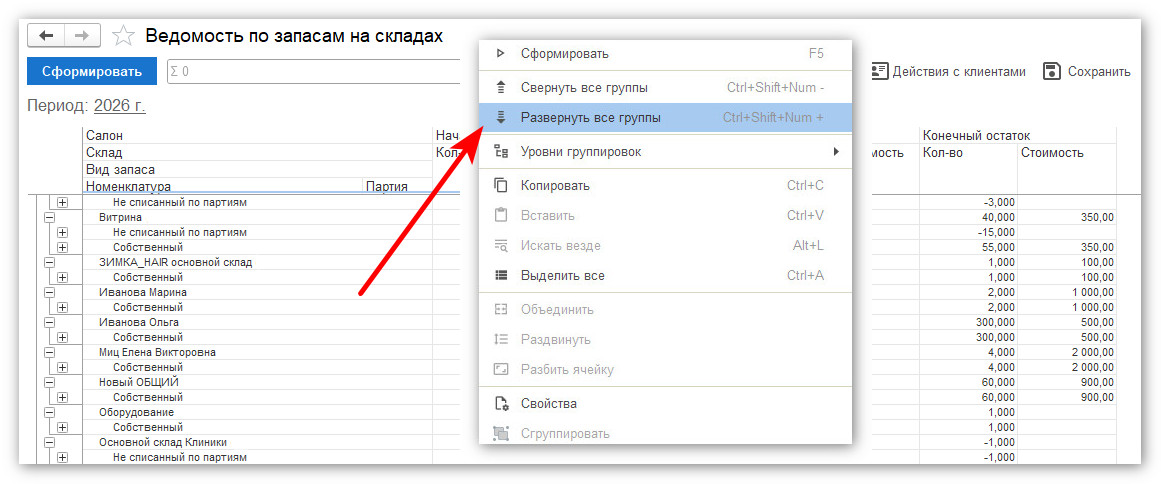Click the 1 000,00 cost in Иванова Марина row
This screenshot has width=1161, height=484.
[x=1067, y=292]
